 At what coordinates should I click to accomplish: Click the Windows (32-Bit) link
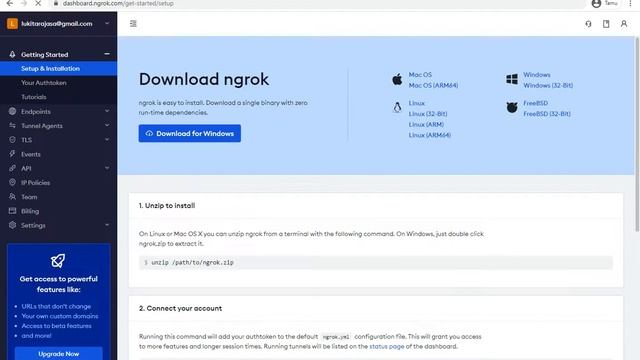pyautogui.click(x=548, y=85)
